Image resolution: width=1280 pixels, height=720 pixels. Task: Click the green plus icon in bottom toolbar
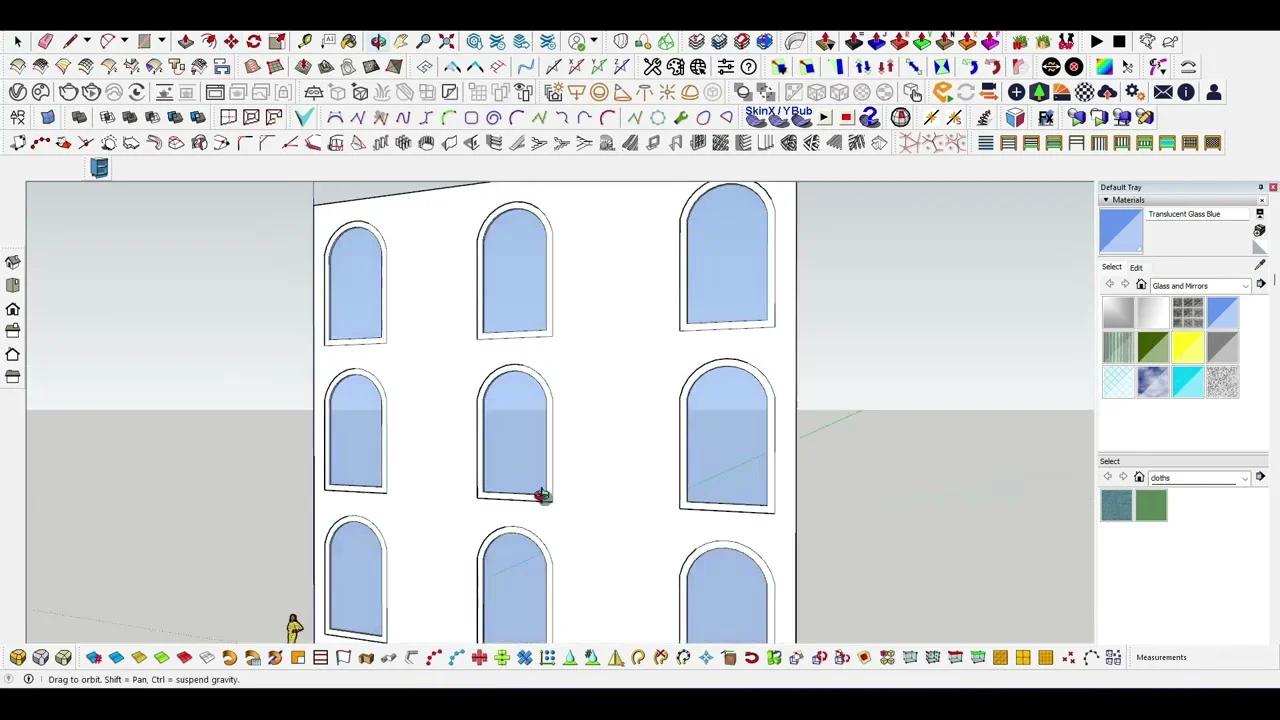pos(501,657)
